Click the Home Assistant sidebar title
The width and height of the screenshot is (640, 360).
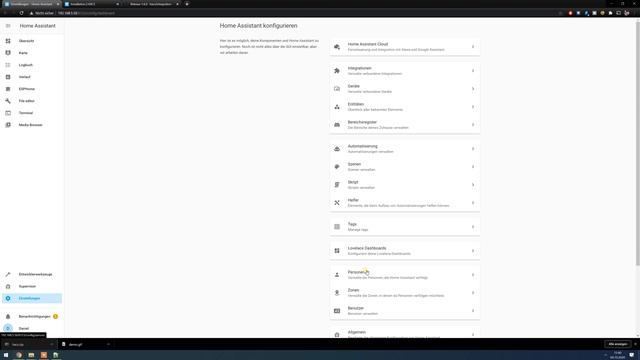(x=38, y=26)
